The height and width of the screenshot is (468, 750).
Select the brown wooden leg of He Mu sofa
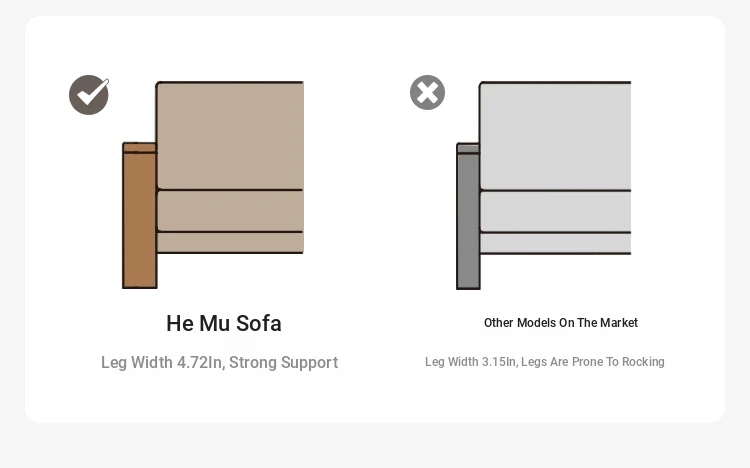(x=140, y=220)
